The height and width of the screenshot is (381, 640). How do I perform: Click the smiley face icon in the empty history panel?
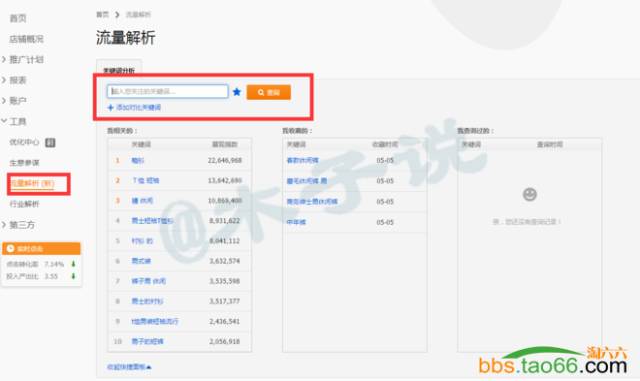[530, 194]
